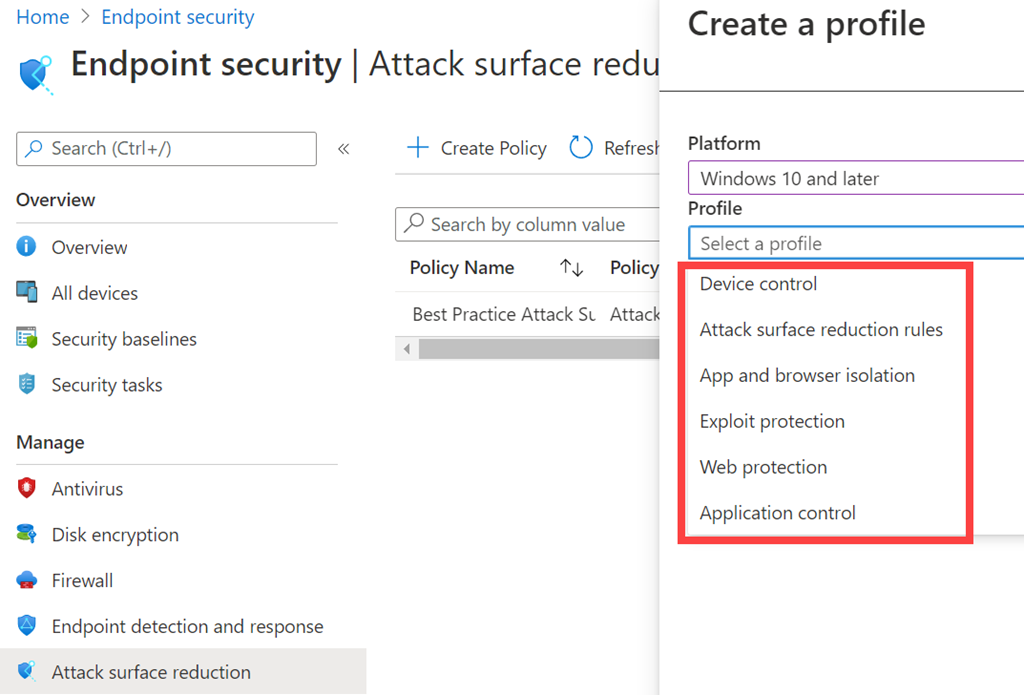Viewport: 1024px width, 695px height.
Task: Click the Firewall cloud icon
Action: [27, 580]
